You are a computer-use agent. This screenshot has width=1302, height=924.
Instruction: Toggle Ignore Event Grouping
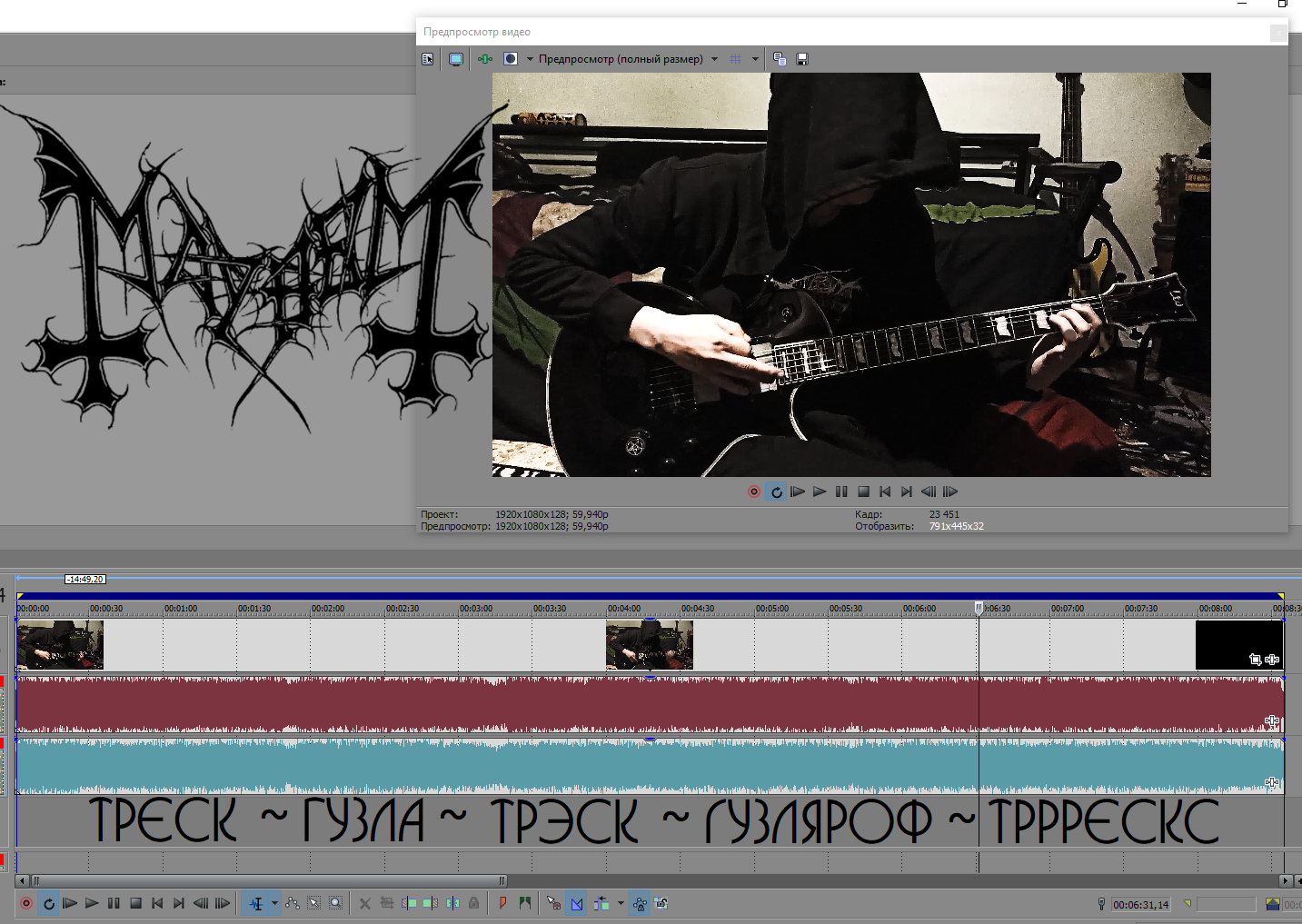click(x=661, y=903)
